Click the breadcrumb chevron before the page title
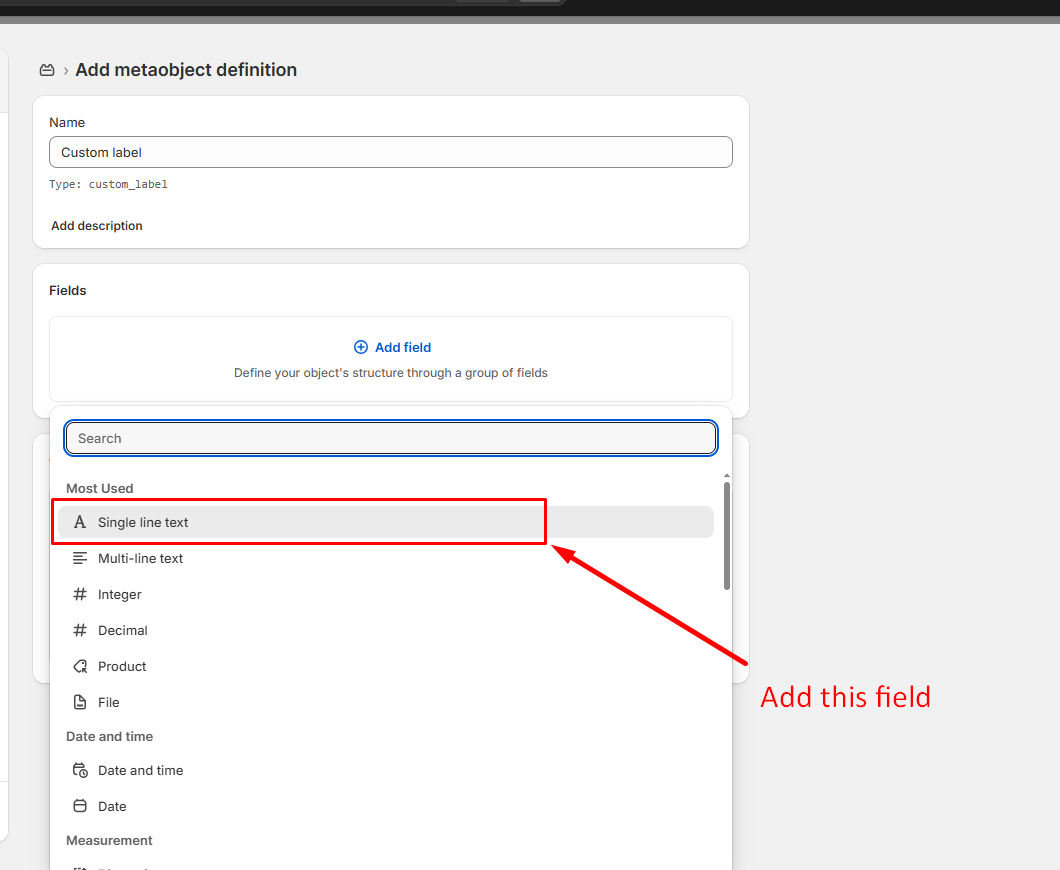 coord(66,70)
